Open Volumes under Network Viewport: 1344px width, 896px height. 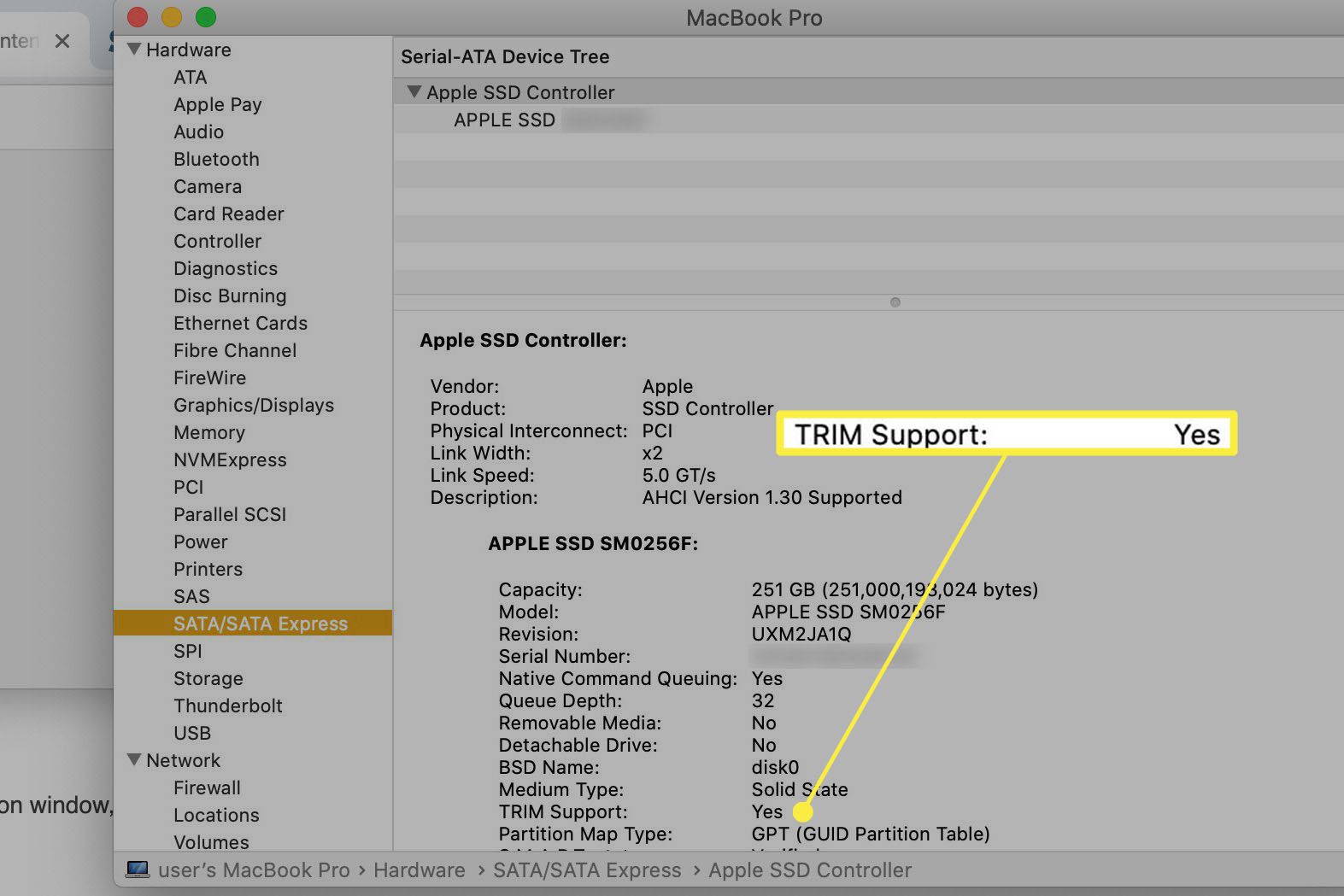coord(211,842)
